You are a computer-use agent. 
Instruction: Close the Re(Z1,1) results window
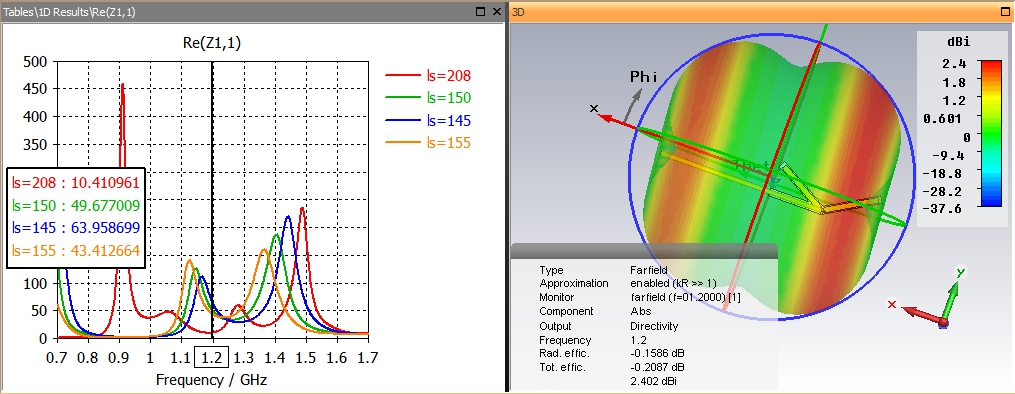tap(496, 11)
